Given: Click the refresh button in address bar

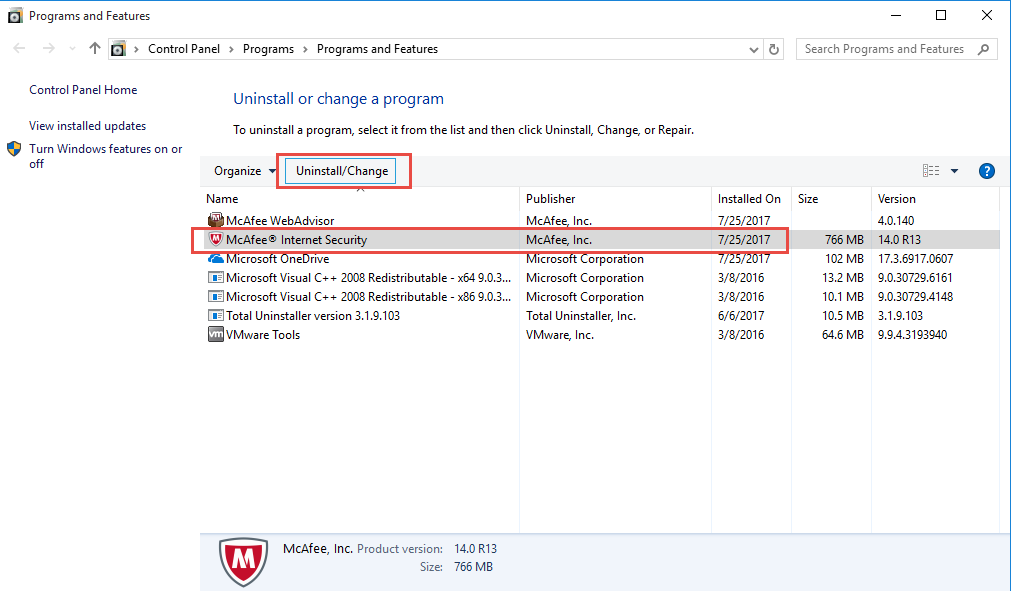Looking at the screenshot, I should [774, 49].
